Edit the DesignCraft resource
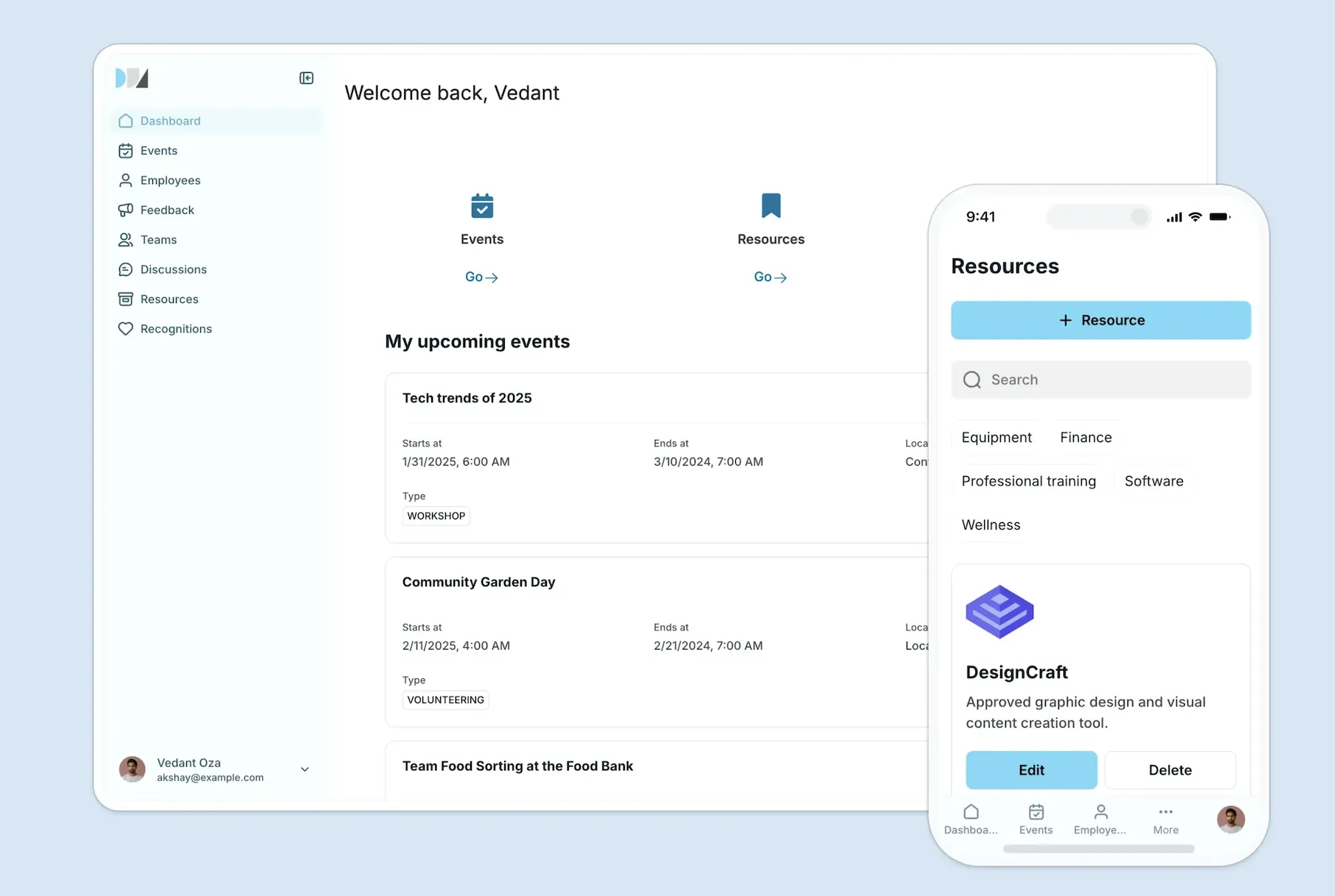 tap(1031, 770)
